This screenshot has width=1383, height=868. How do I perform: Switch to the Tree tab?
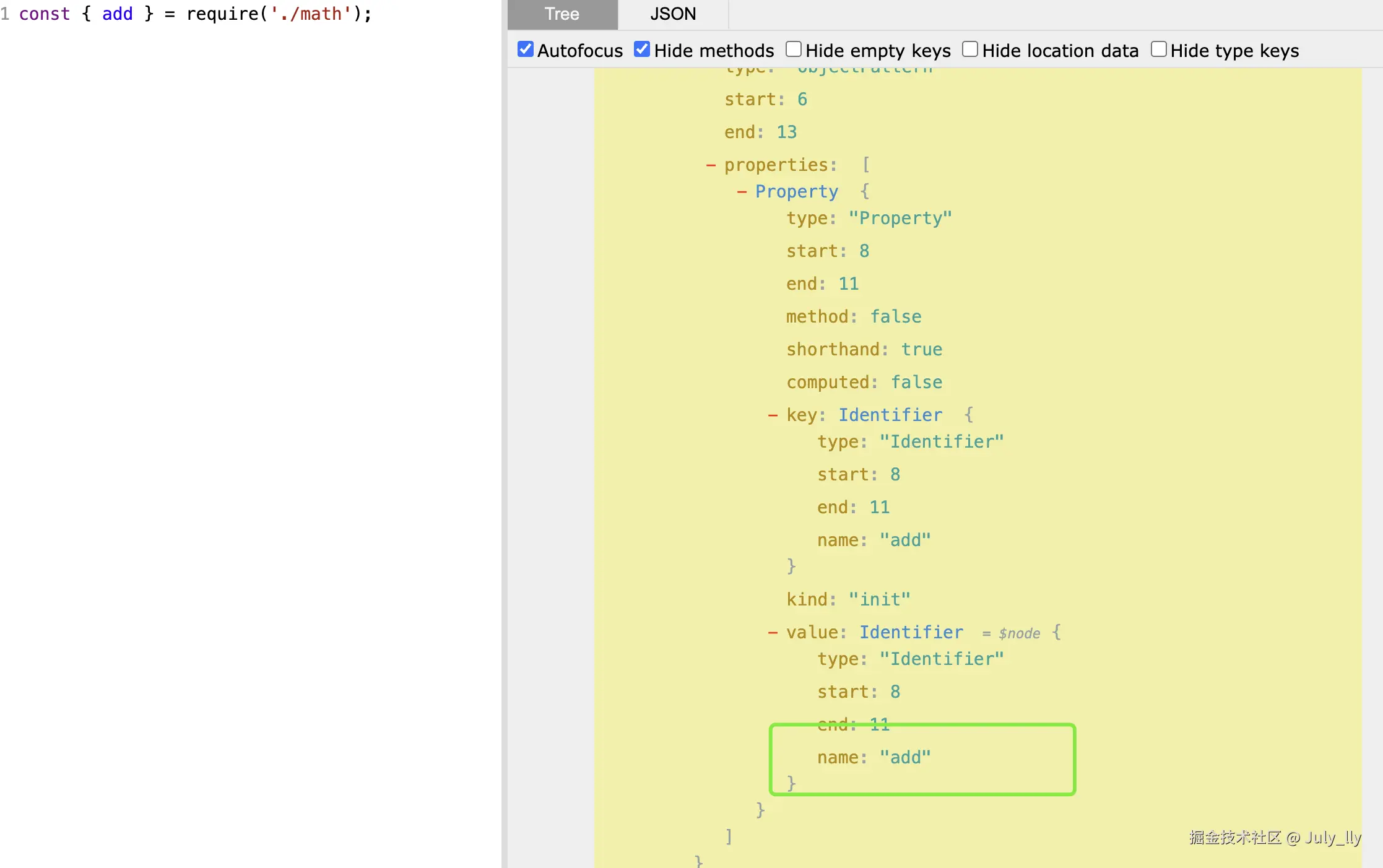562,14
